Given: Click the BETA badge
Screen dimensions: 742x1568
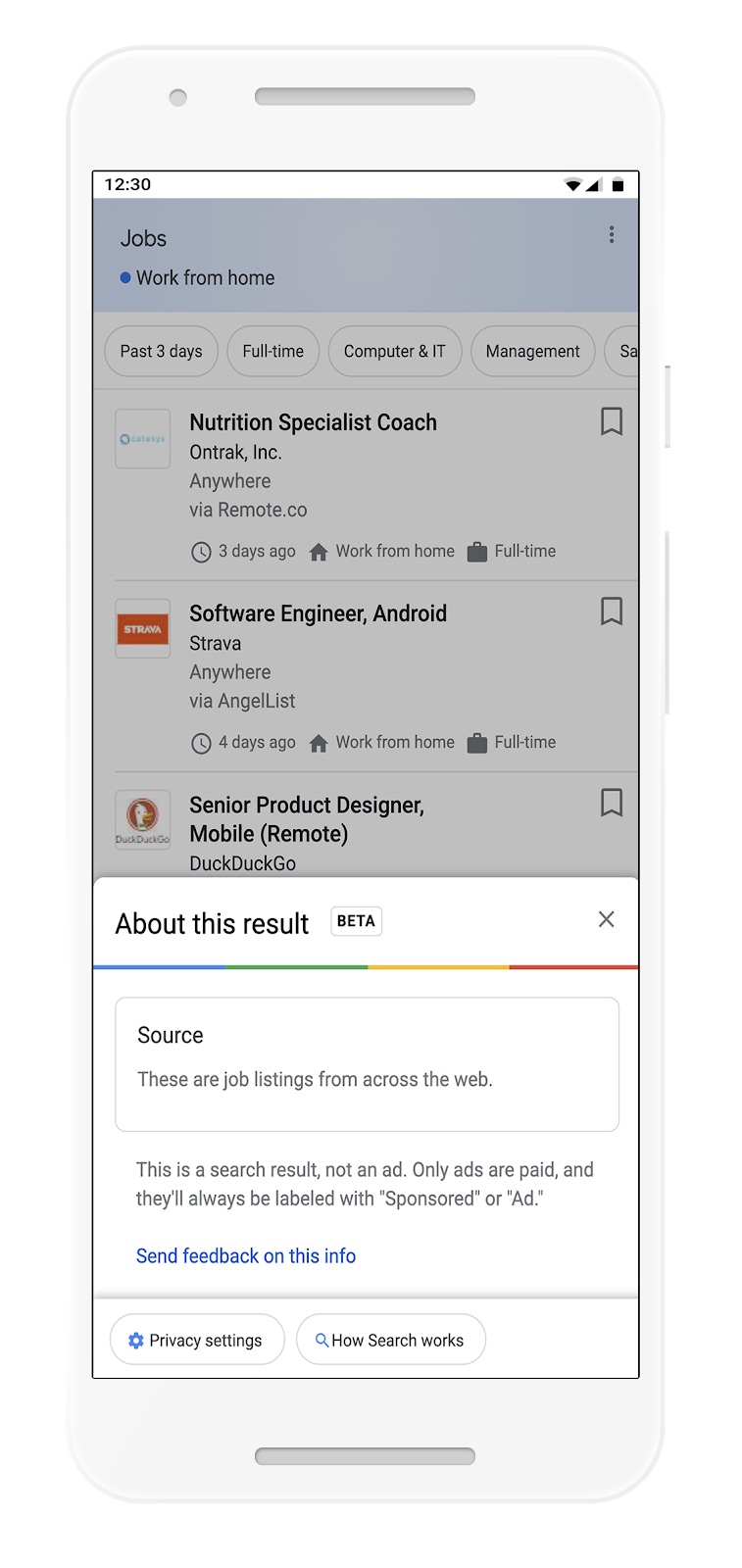Looking at the screenshot, I should pos(356,921).
